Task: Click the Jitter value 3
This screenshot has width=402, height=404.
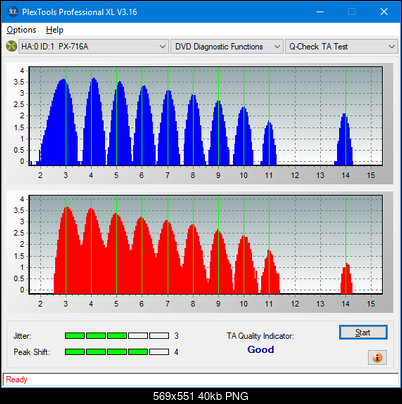Action: coord(176,336)
